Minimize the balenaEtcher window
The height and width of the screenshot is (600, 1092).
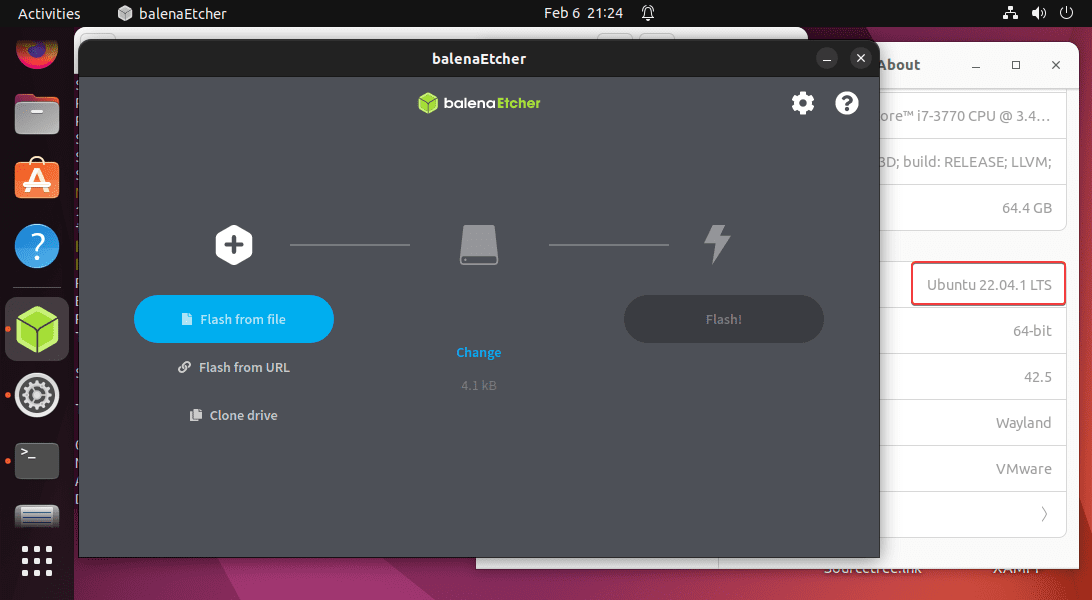(827, 58)
